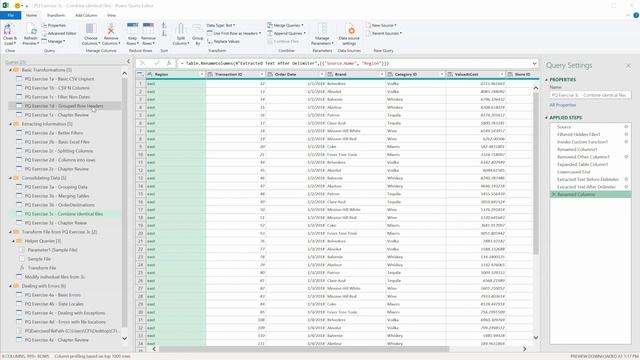Viewport: 640px width, 360px height.
Task: Click the Remove Rows icon
Action: (148, 29)
